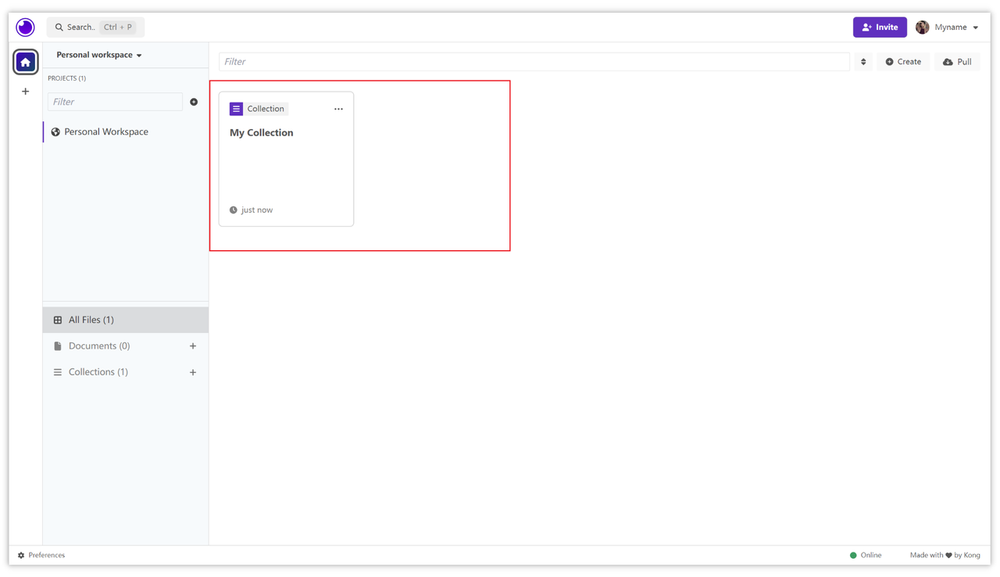Add a new document with plus icon

[x=193, y=346]
